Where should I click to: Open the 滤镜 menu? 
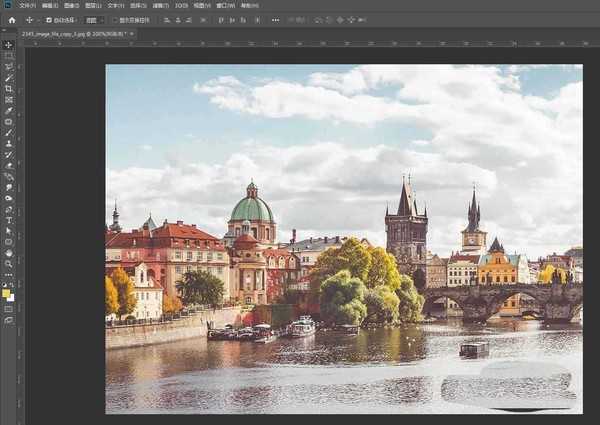point(158,5)
